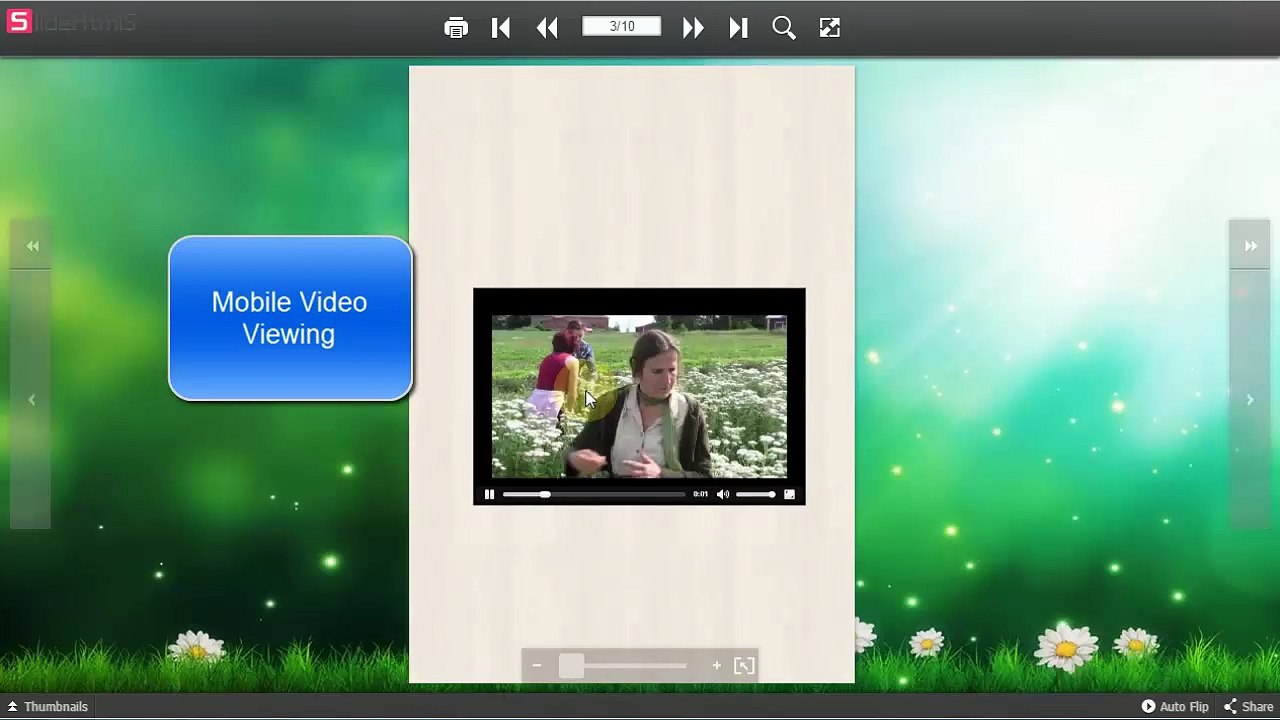Click left side double-arrow first page

pos(33,246)
